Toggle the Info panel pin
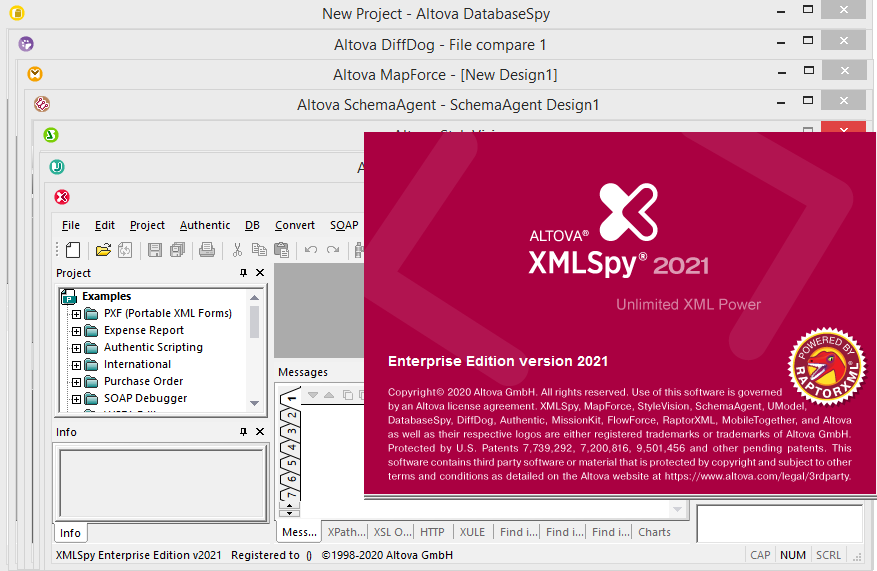This screenshot has height=571, width=877. (243, 432)
